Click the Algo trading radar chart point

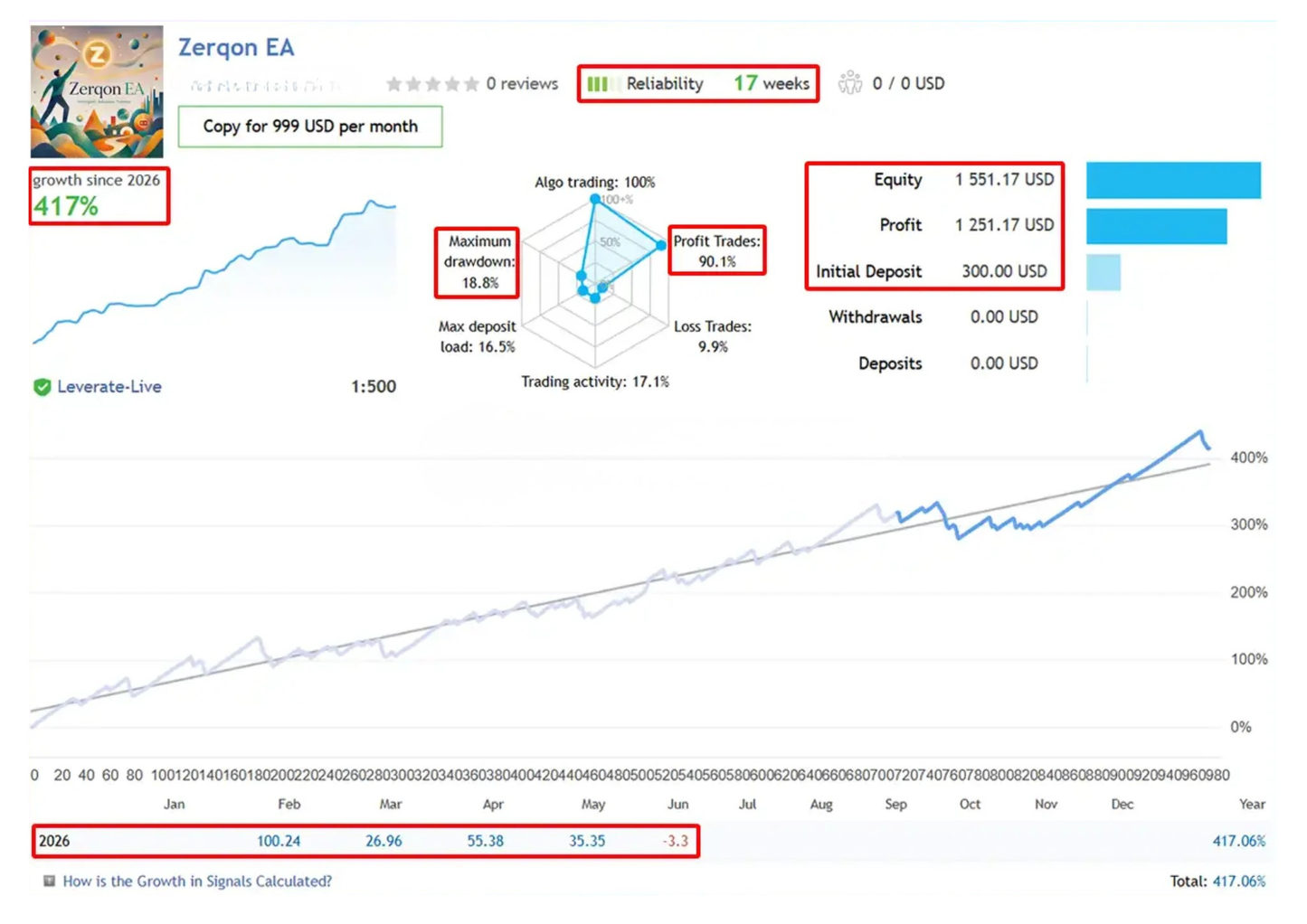[594, 198]
